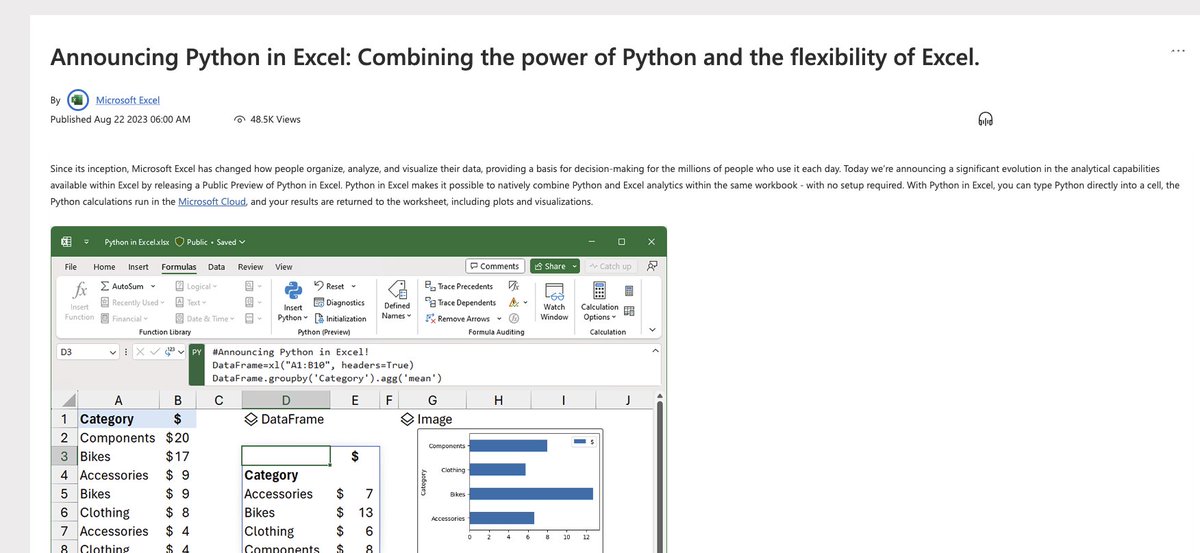Click the Text functions icon
Screen dimensions: 1200x553
tap(179, 303)
